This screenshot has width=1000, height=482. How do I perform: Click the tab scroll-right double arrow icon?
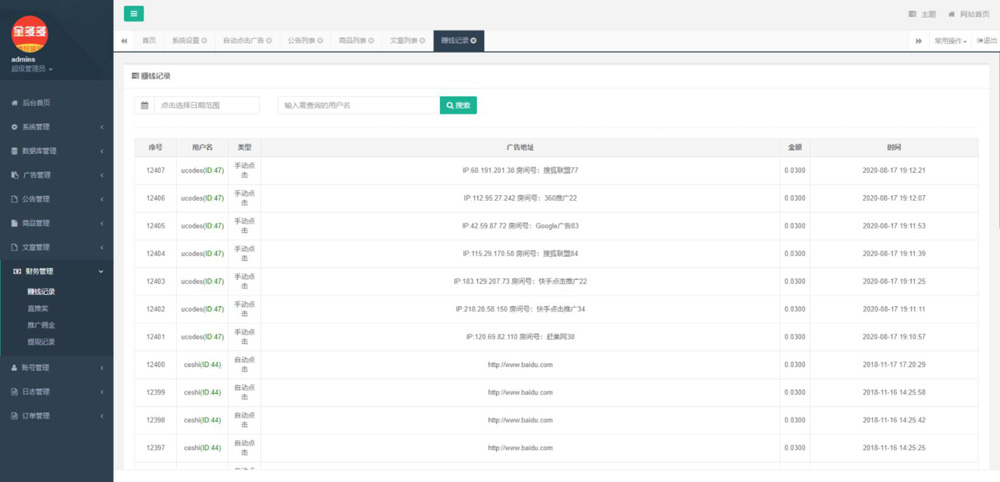[x=918, y=41]
